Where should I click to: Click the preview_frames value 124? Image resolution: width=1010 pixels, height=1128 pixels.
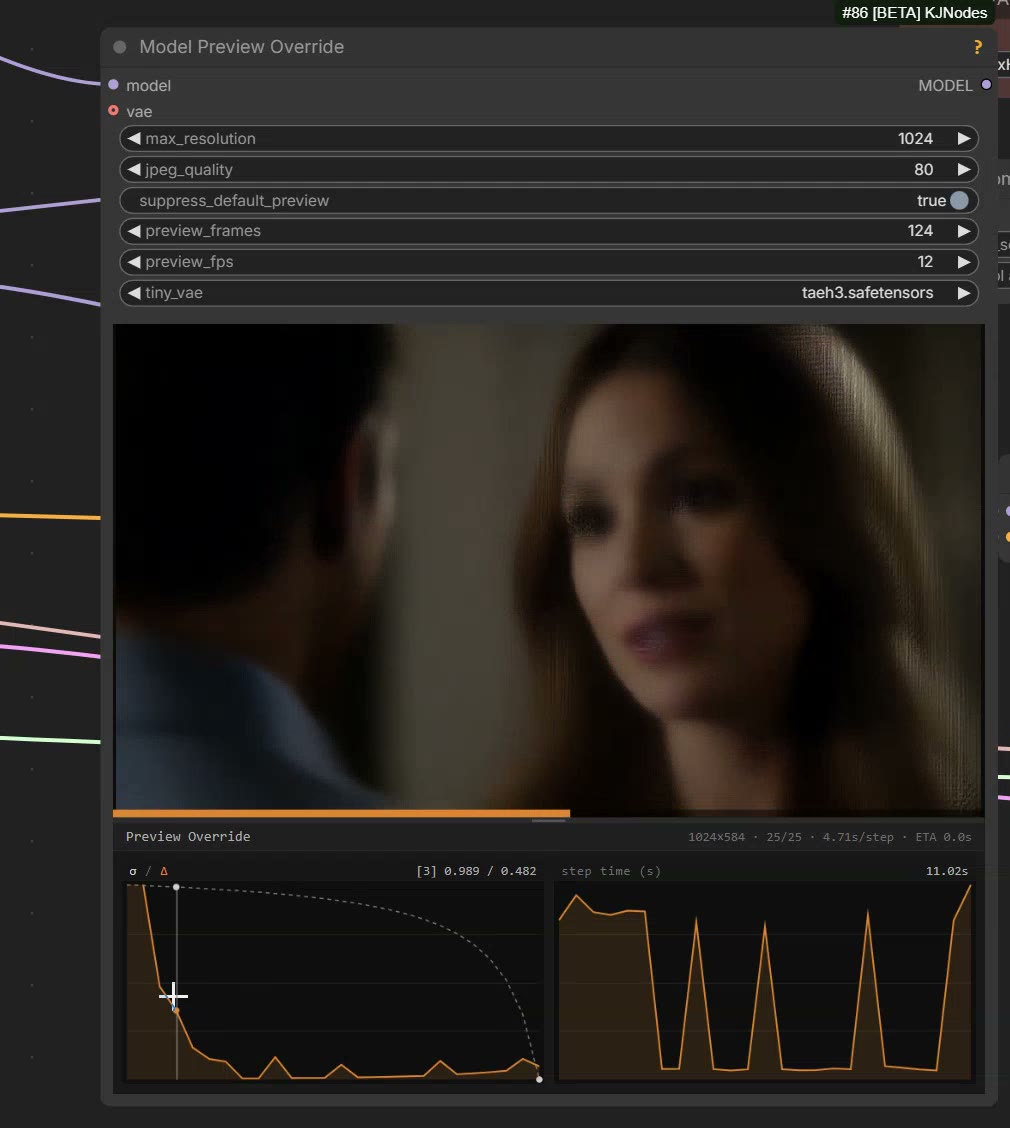(920, 231)
